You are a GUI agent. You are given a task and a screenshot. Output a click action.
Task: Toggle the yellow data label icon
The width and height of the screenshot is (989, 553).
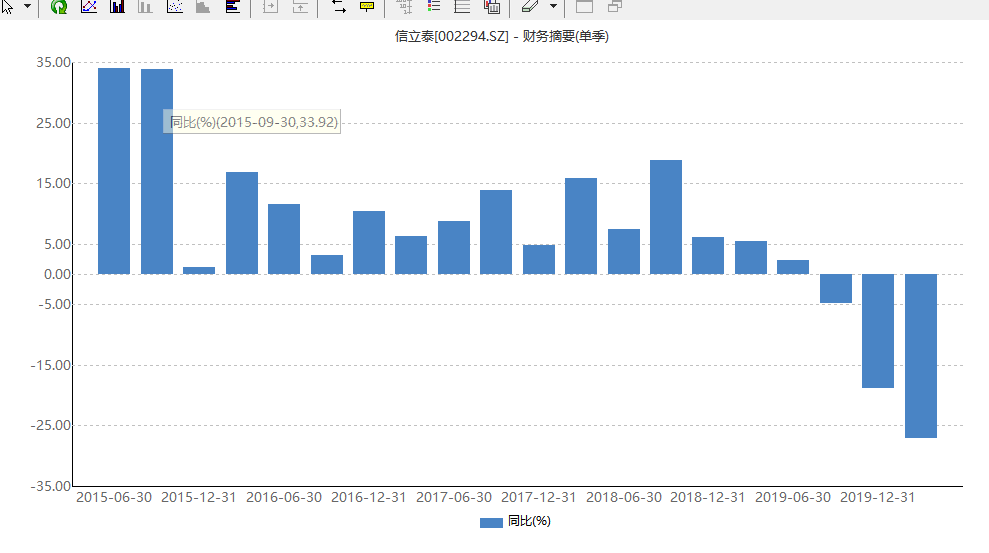click(x=366, y=6)
